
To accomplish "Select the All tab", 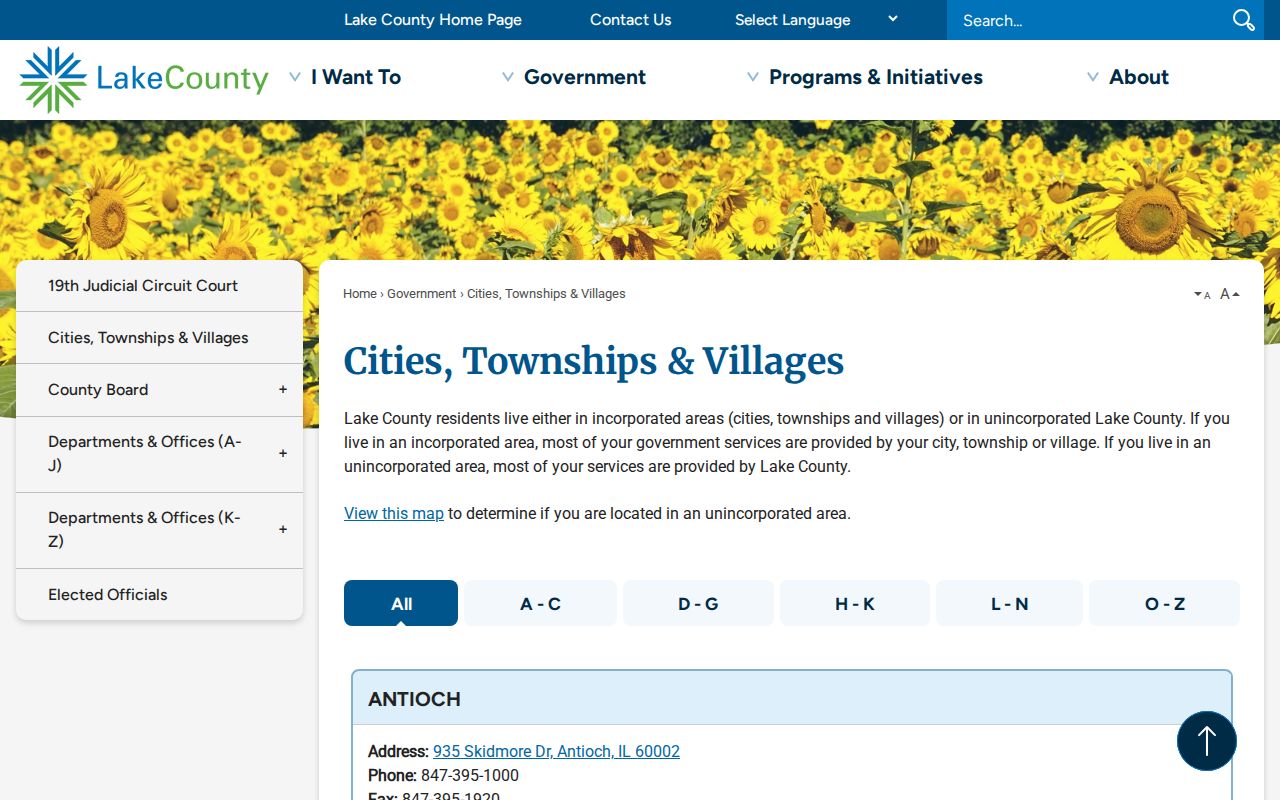I will coord(401,603).
